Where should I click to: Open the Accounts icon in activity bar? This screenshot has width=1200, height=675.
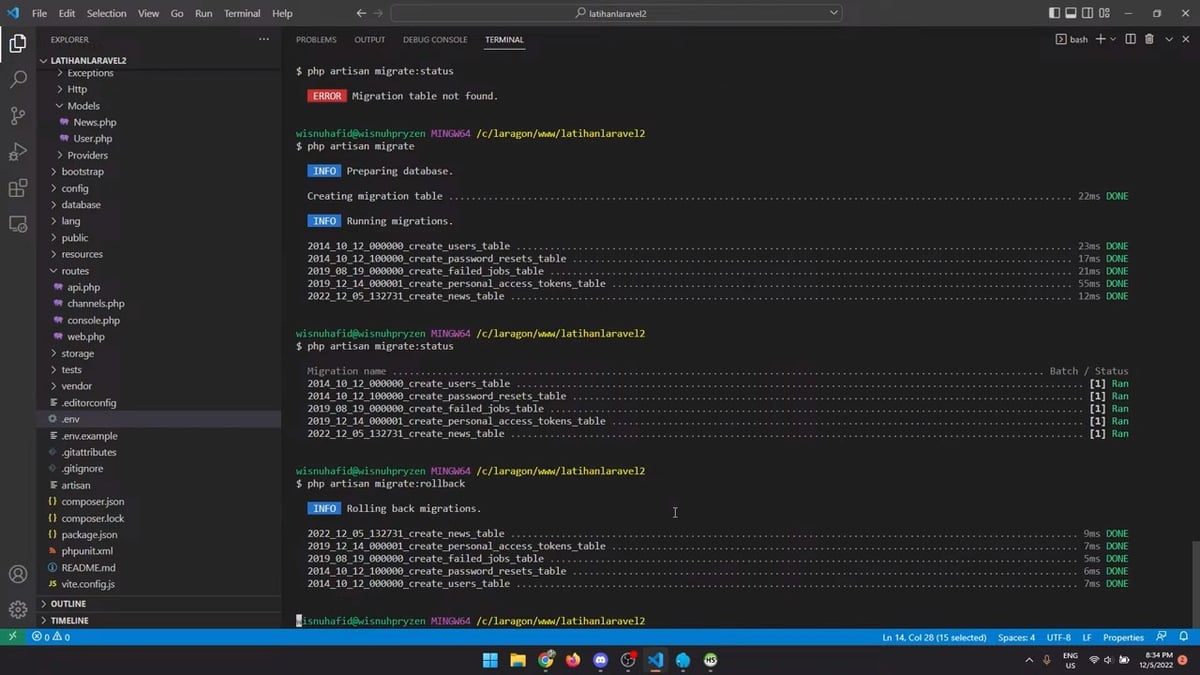(17, 574)
